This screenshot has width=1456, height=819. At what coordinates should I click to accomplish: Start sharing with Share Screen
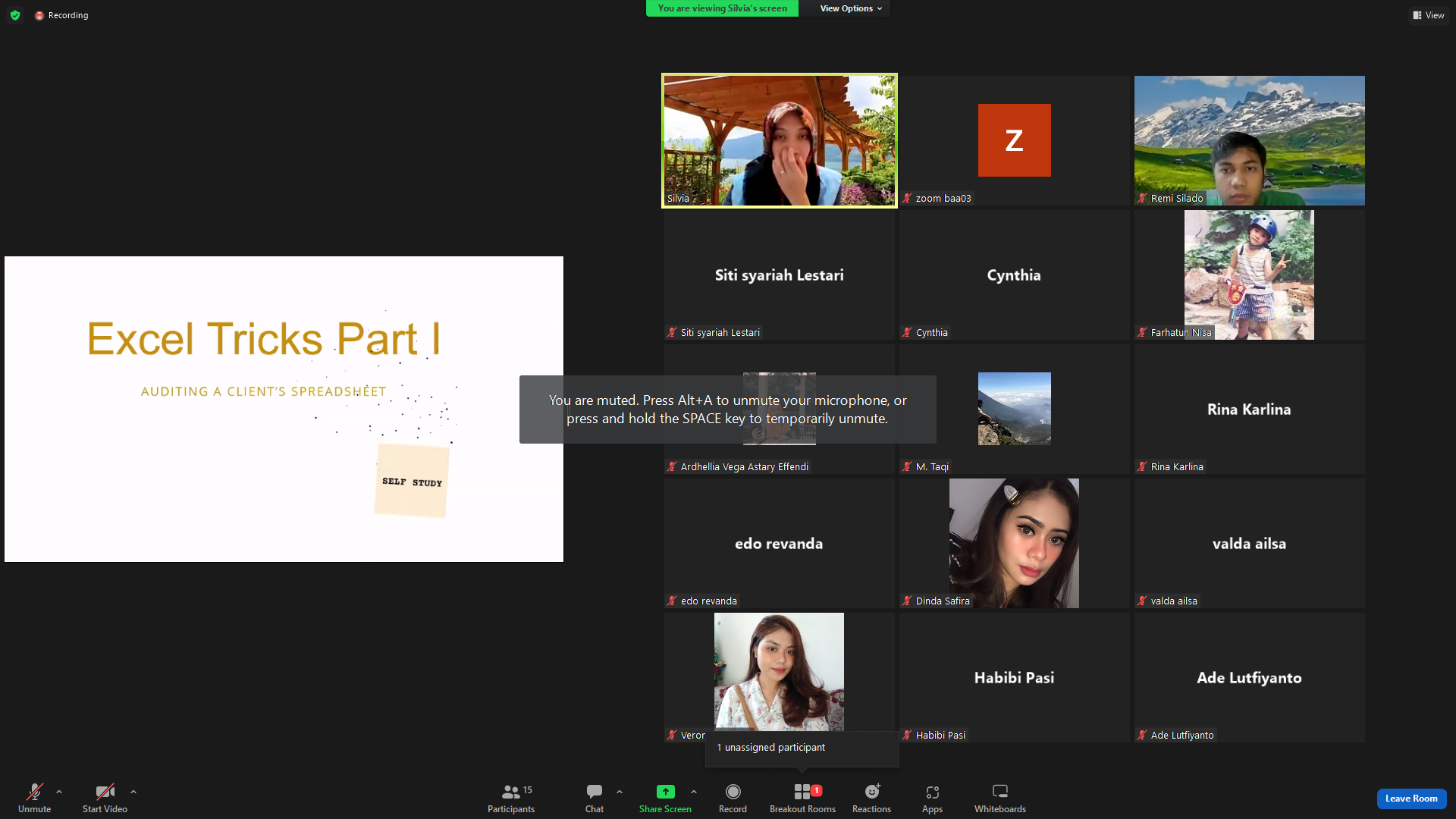coord(665,798)
